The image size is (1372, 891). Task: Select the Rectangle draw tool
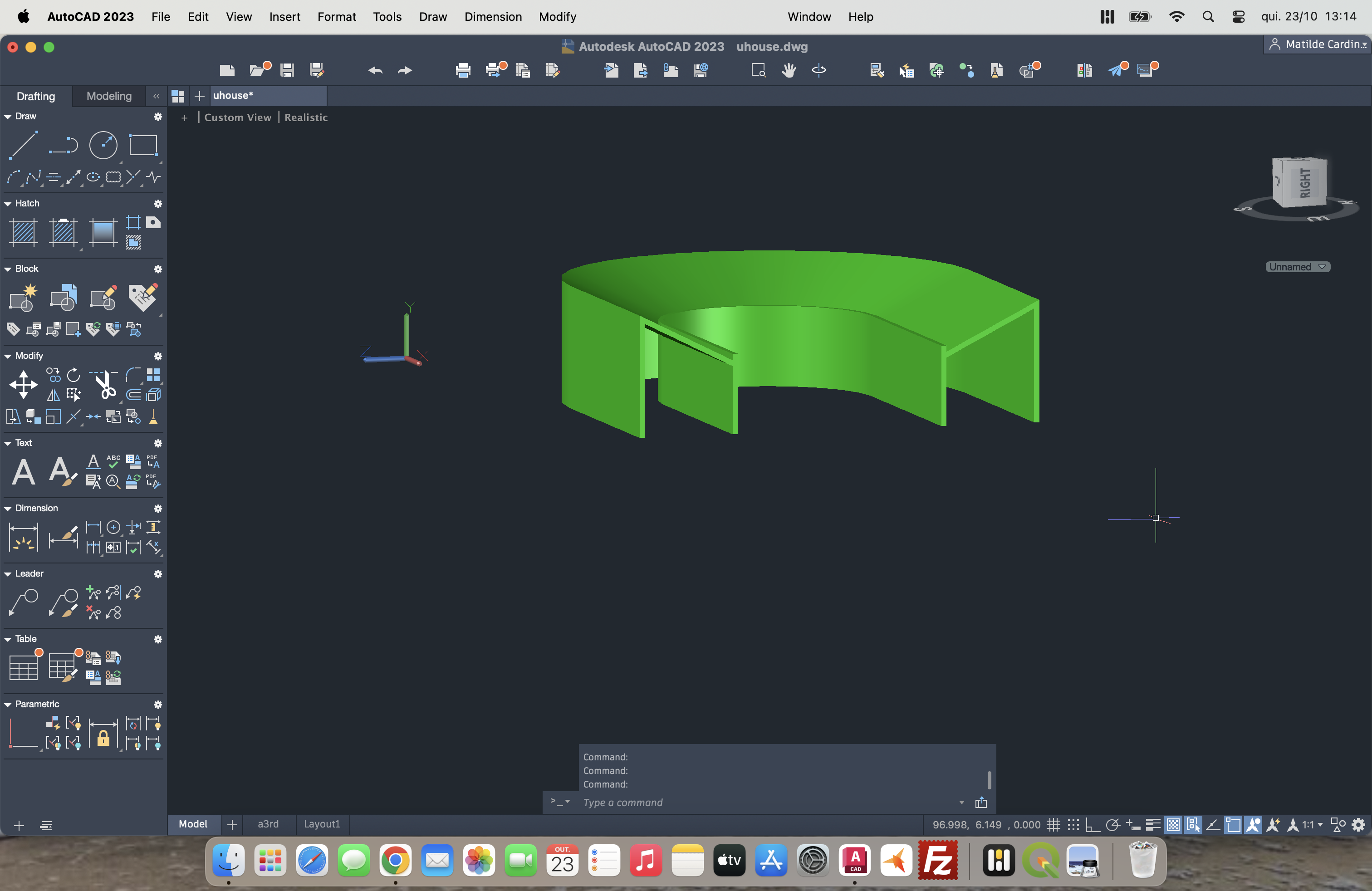pyautogui.click(x=143, y=145)
